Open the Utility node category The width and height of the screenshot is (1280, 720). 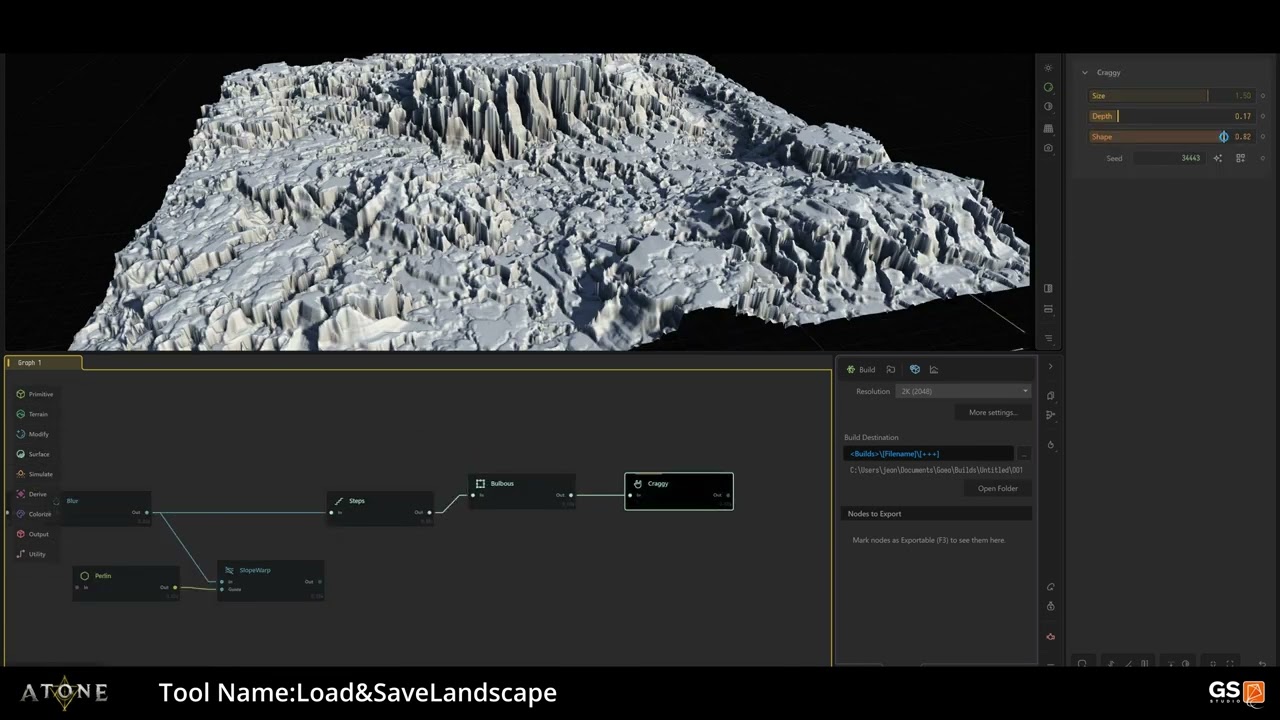click(32, 554)
